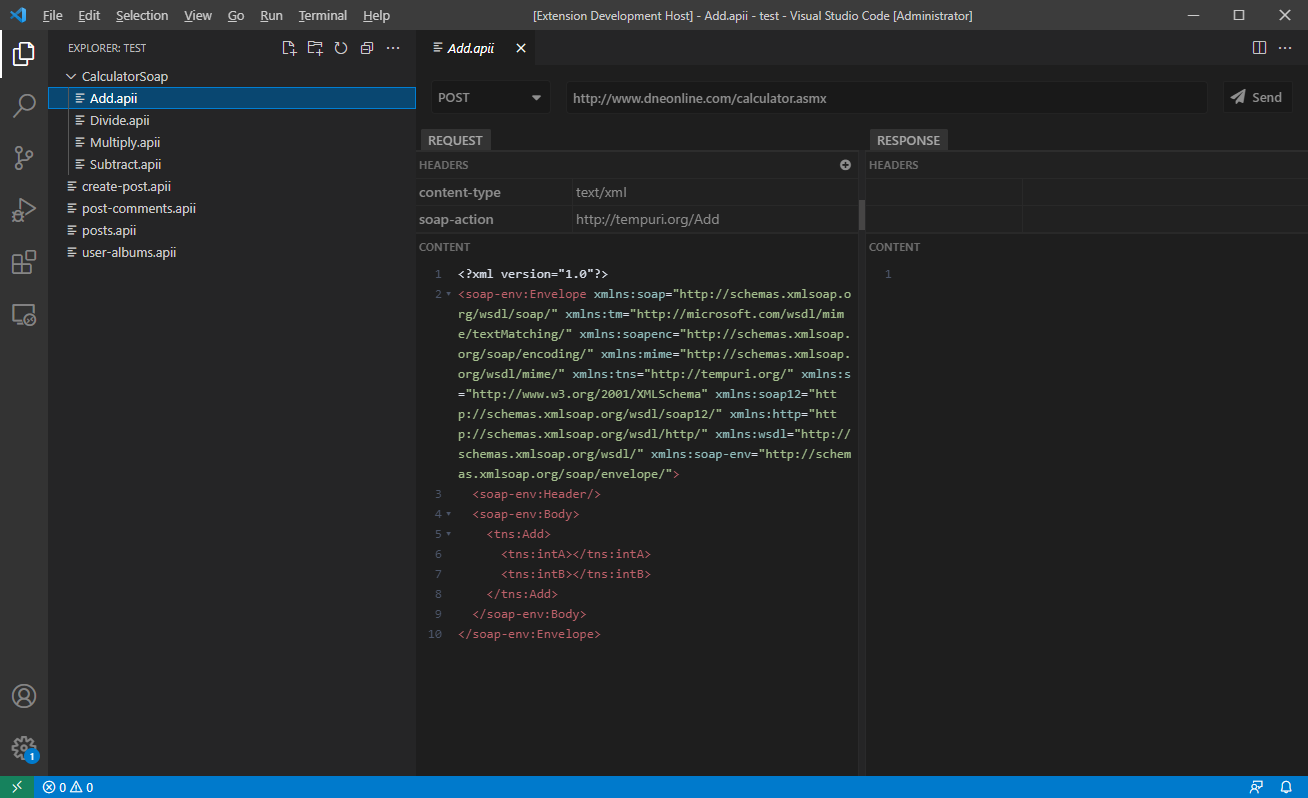
Task: Click the remote window status indicator
Action: point(17,787)
